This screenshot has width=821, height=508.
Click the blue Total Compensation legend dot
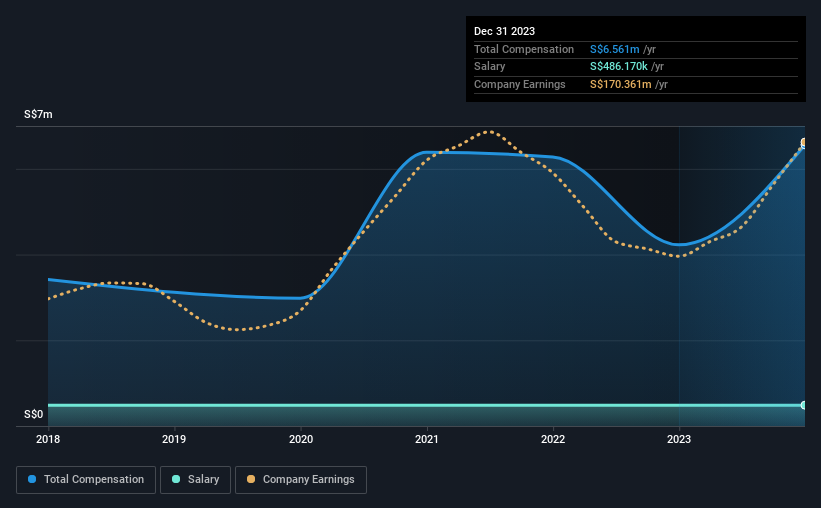32,479
